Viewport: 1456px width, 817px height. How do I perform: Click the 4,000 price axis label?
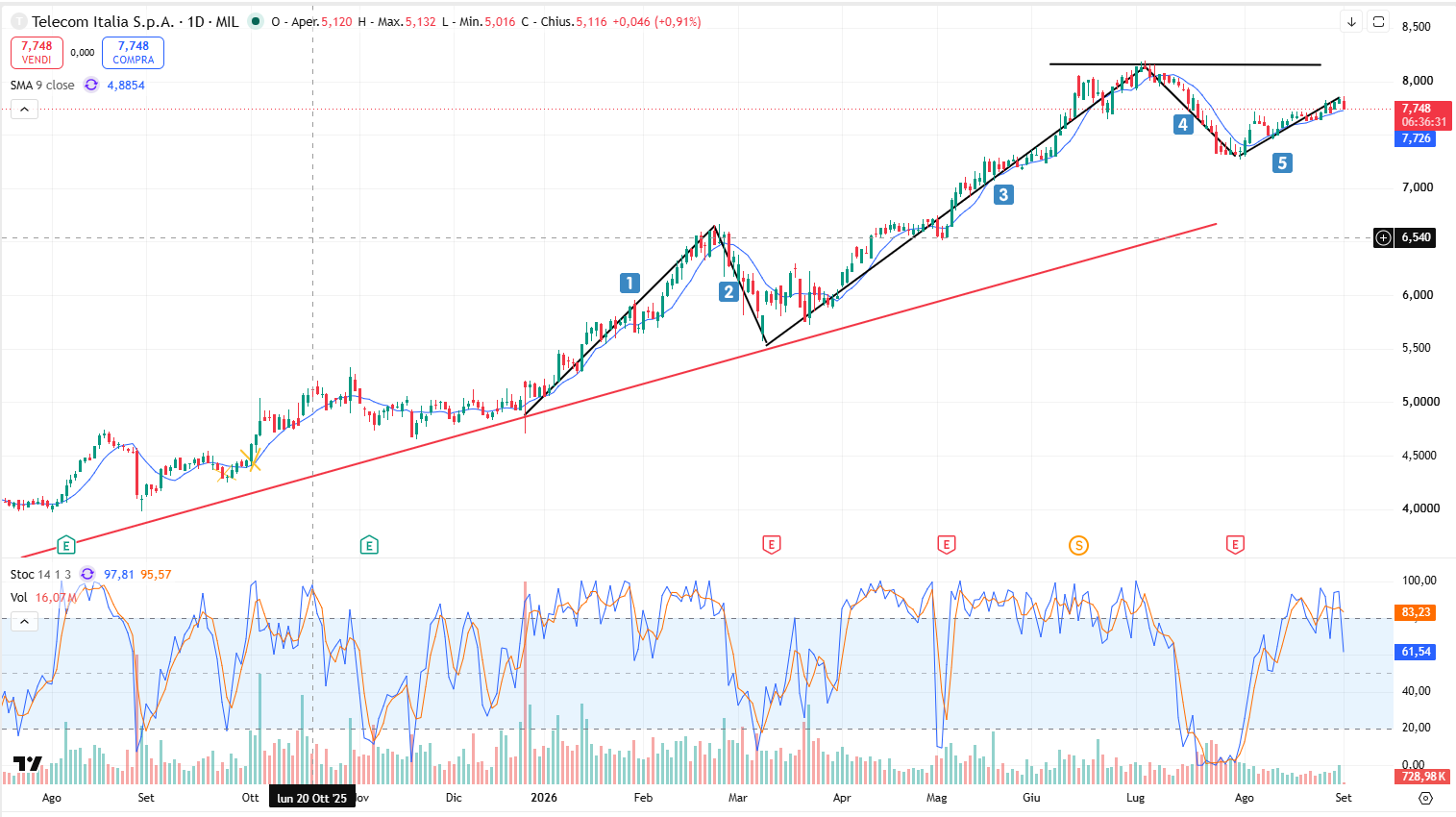tap(1420, 508)
